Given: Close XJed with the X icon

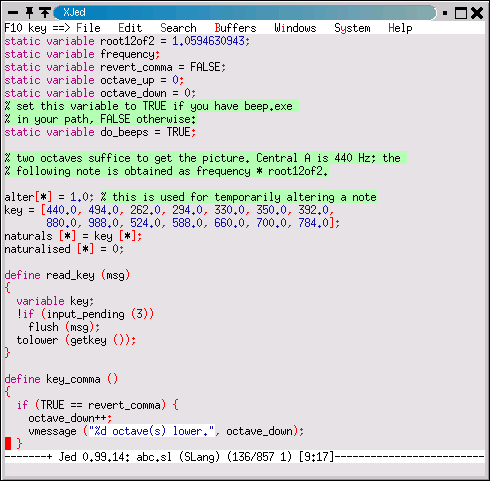Looking at the screenshot, I should pos(477,13).
